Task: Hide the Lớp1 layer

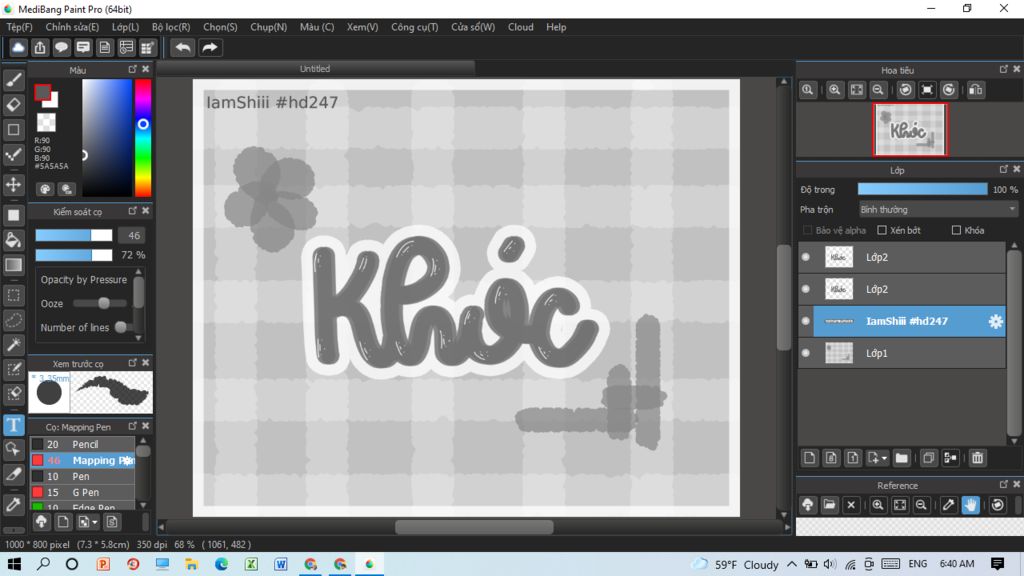Action: pyautogui.click(x=806, y=353)
